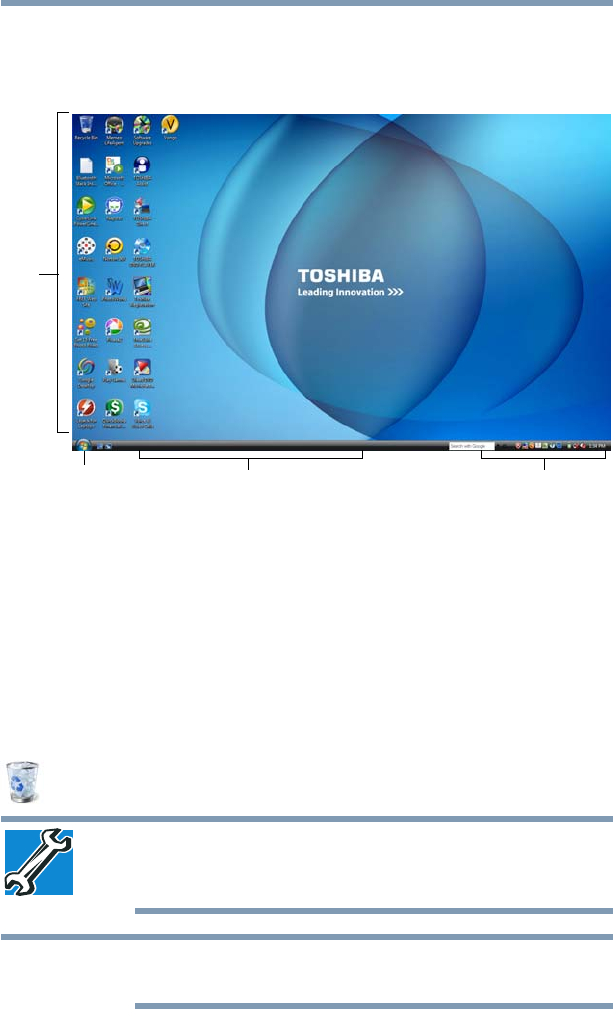Open the Napster cat-face desktop shortcut
The height and width of the screenshot is (1019, 613).
[114, 209]
